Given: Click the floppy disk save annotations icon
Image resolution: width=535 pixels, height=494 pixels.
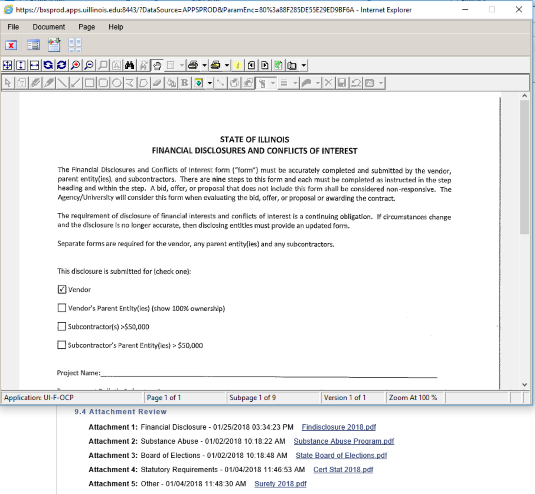Looking at the screenshot, I should point(342,83).
